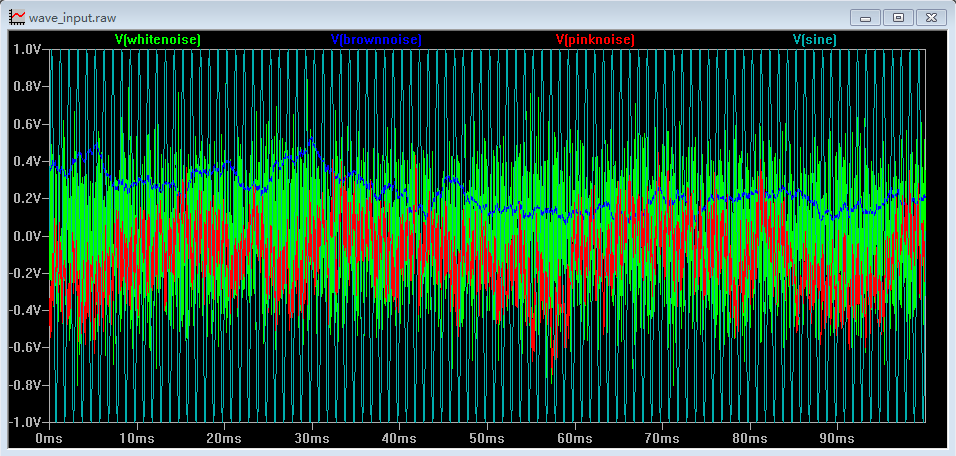Screen dimensions: 956x456
Task: Click the 0ms time axis label
Action: 49,439
